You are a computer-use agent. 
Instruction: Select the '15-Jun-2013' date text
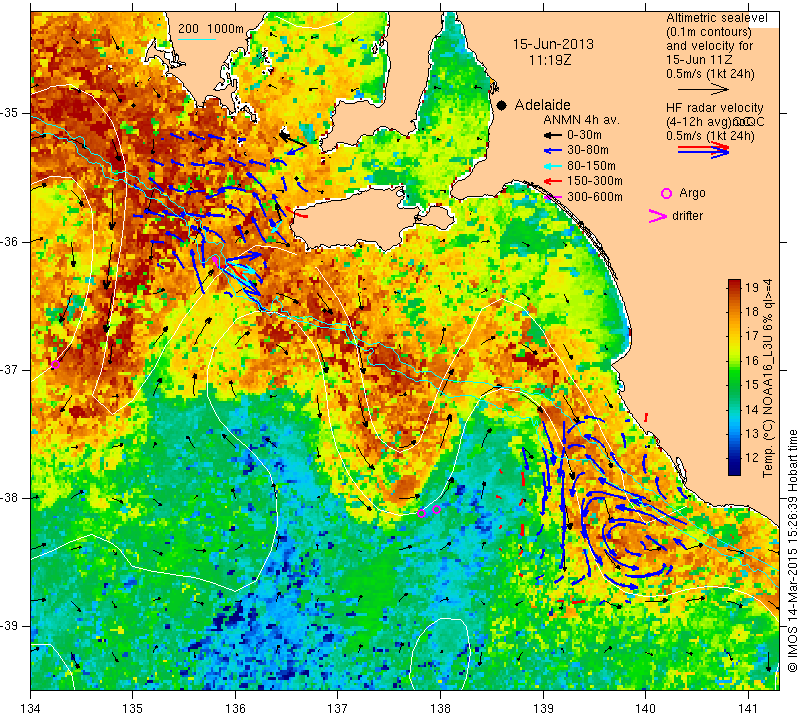point(553,44)
